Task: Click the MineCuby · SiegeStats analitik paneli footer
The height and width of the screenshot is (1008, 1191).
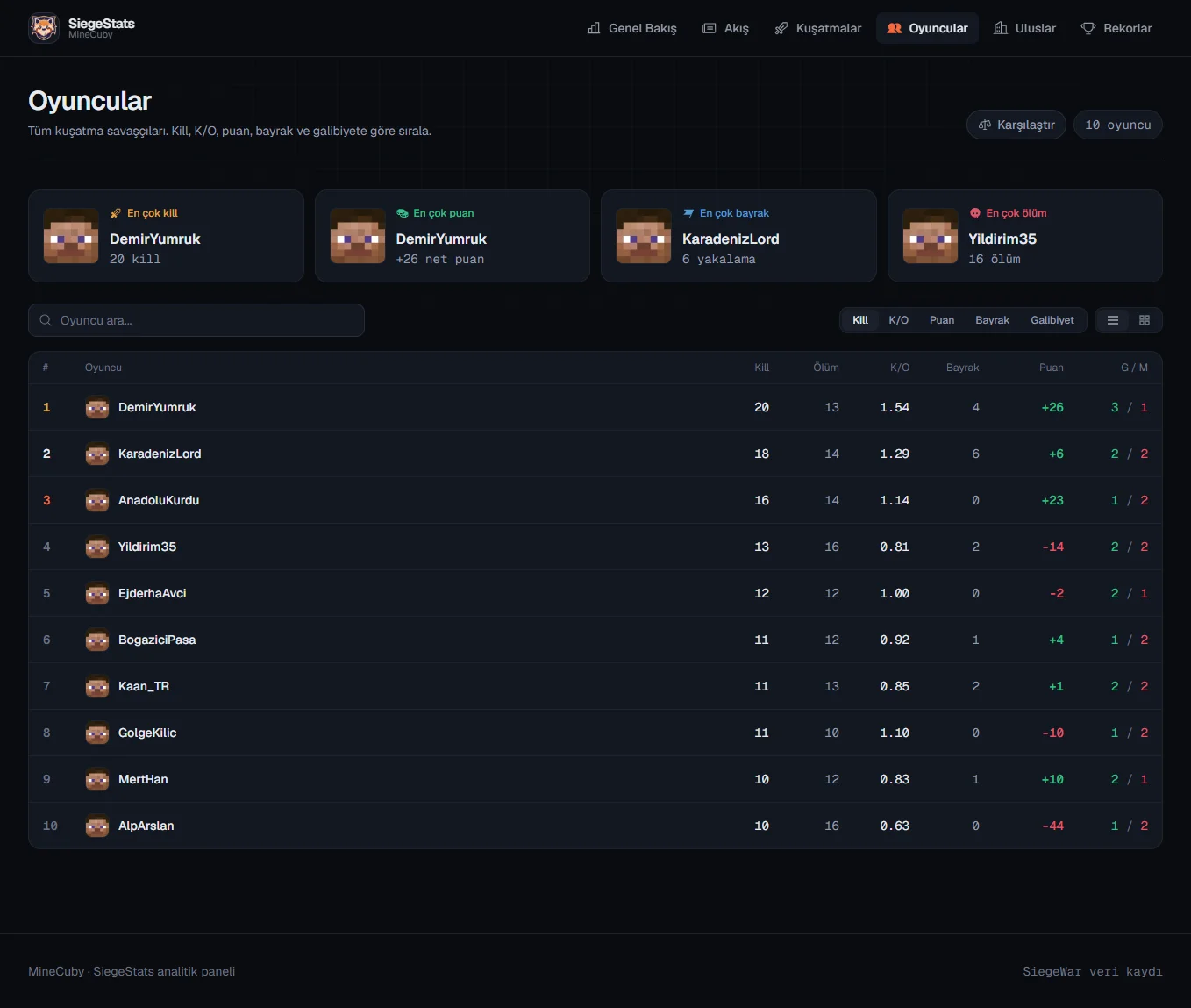Action: pyautogui.click(x=132, y=971)
